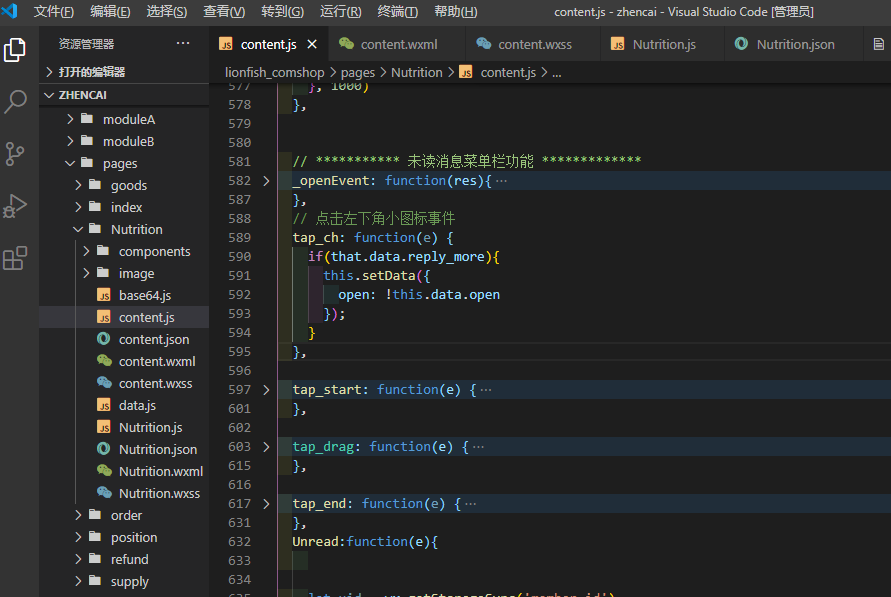
Task: Collapse the pages folder
Action: 70,163
